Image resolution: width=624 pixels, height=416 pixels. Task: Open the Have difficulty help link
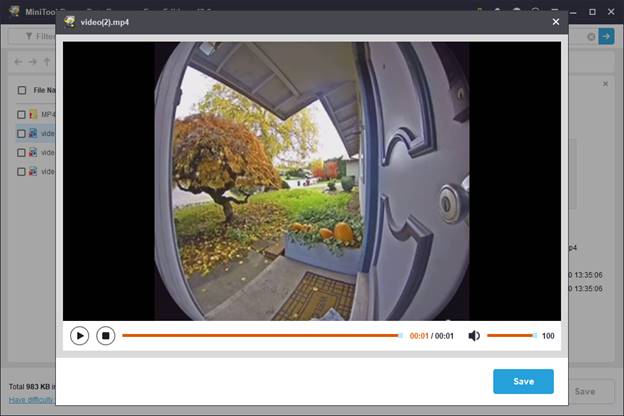pyautogui.click(x=31, y=400)
